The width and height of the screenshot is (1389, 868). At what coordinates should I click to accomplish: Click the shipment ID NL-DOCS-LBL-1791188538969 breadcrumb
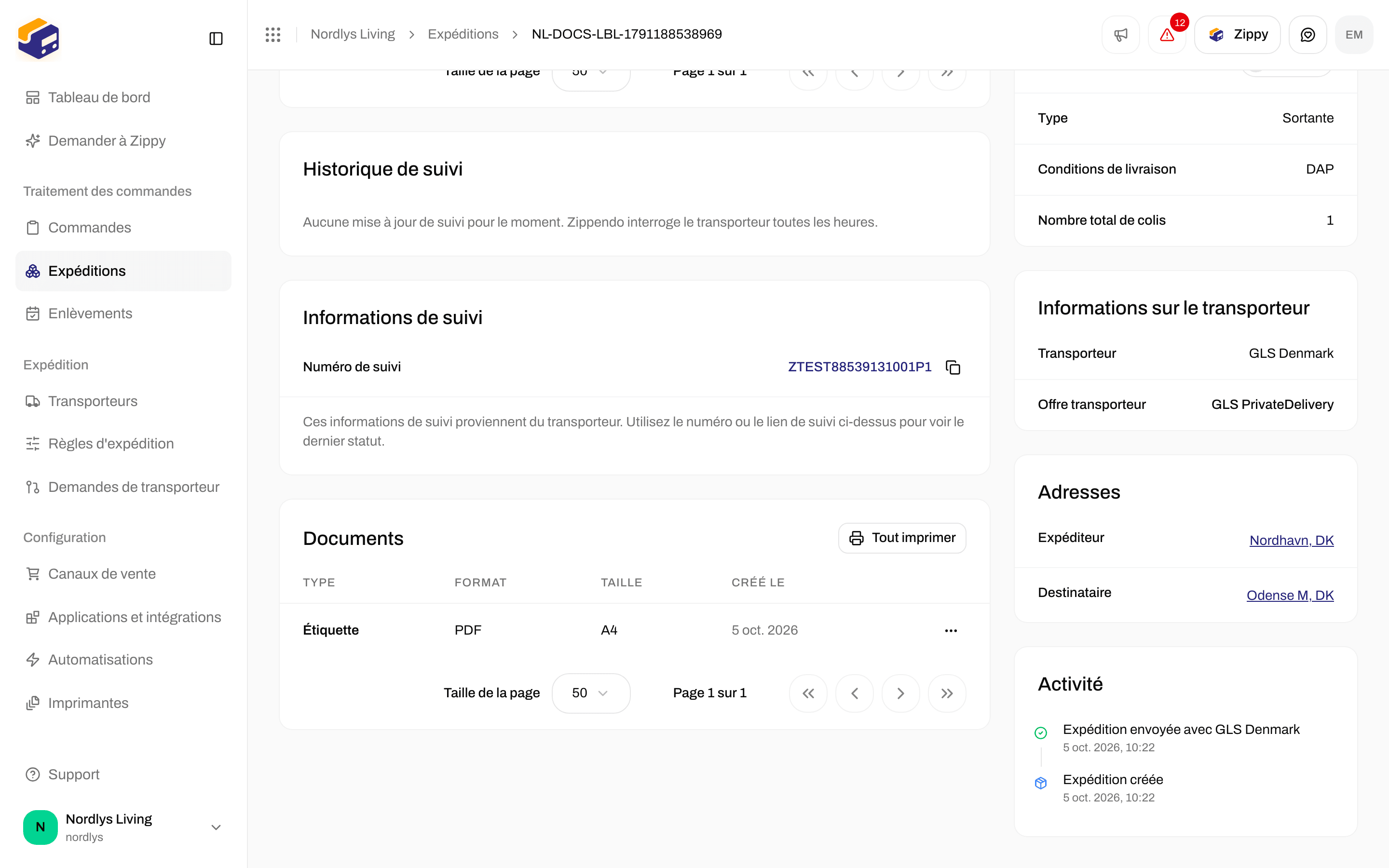(626, 34)
